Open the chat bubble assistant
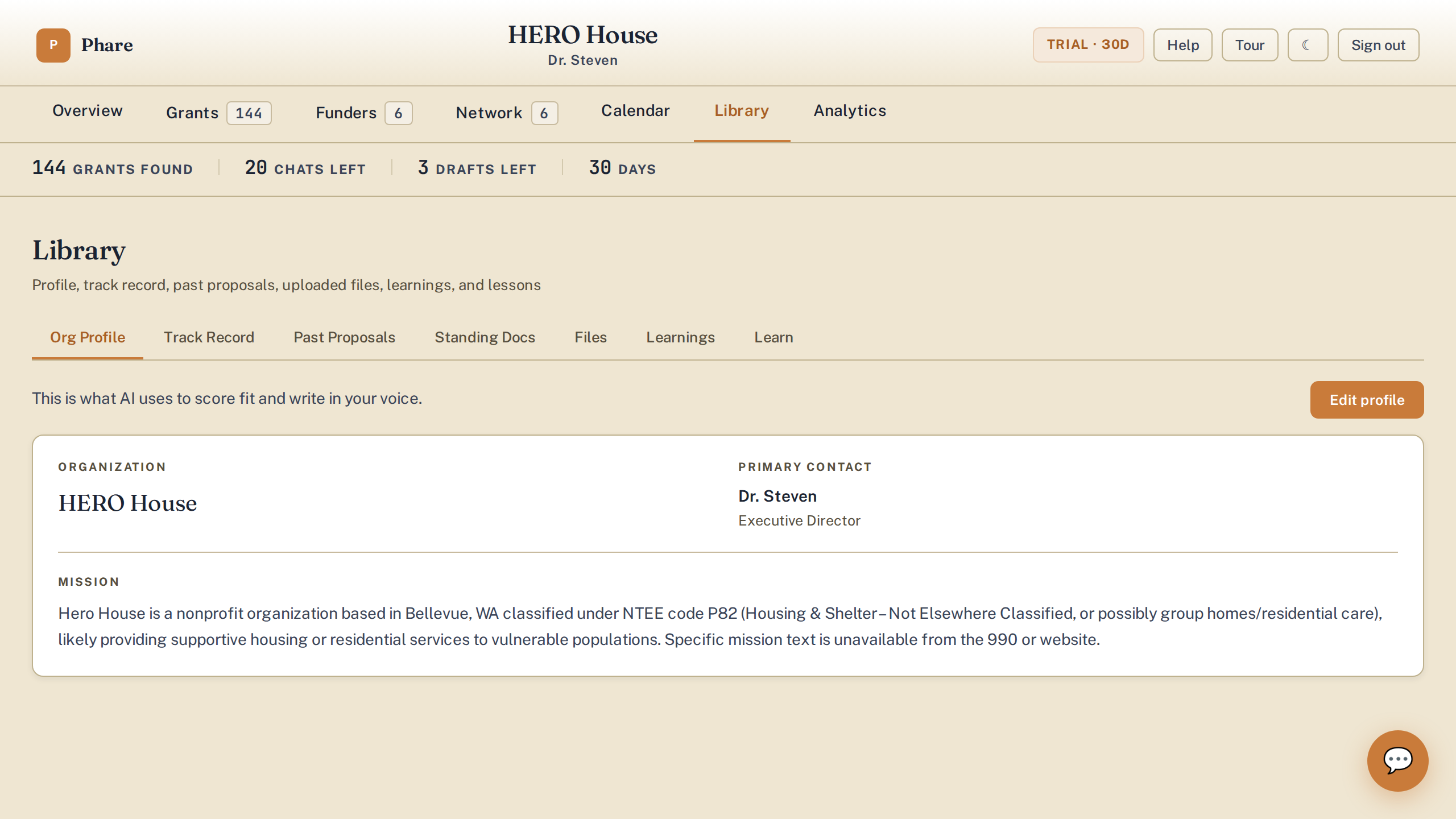The image size is (1456, 819). 1397,760
